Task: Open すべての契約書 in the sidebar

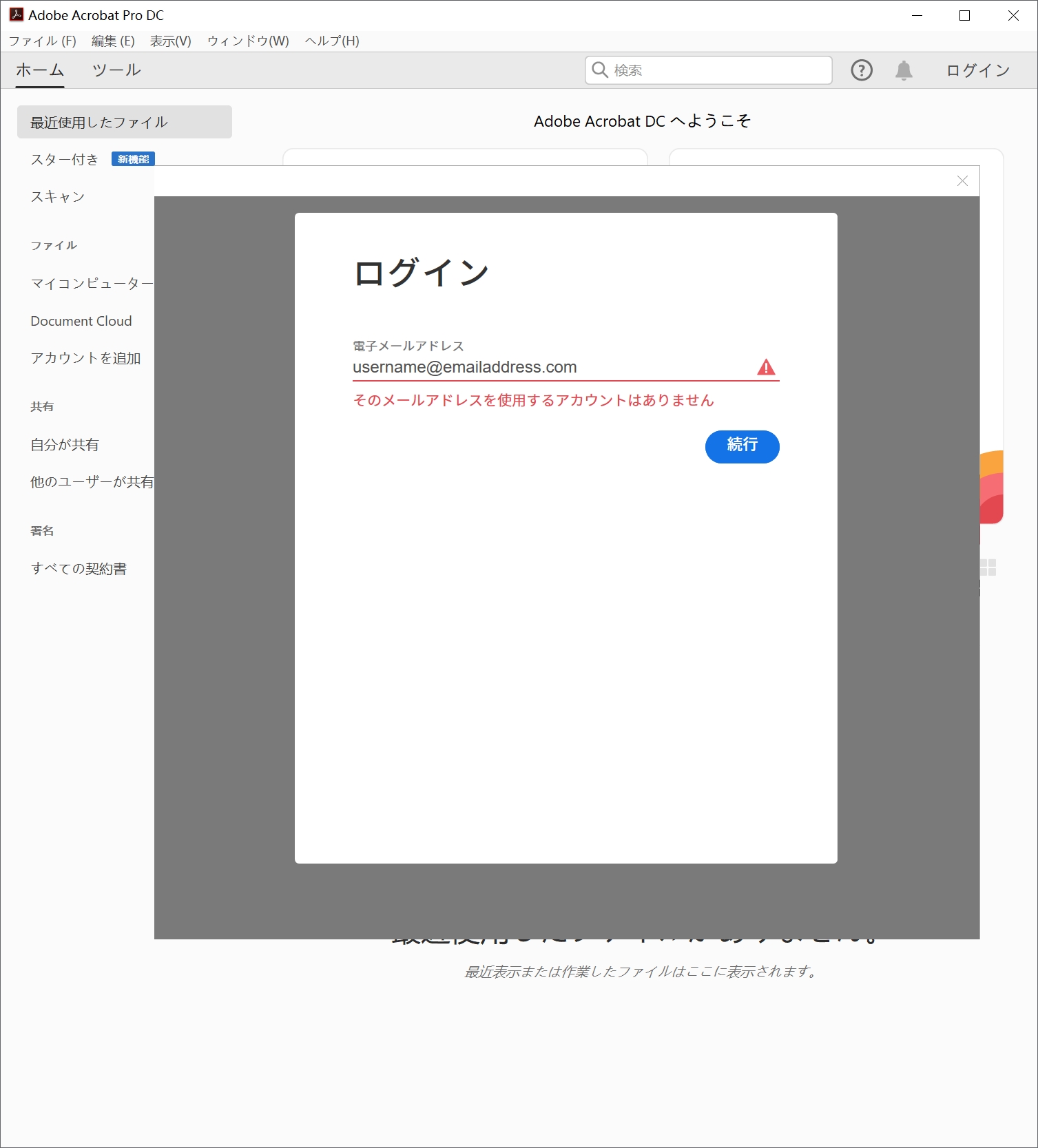Action: [x=79, y=569]
